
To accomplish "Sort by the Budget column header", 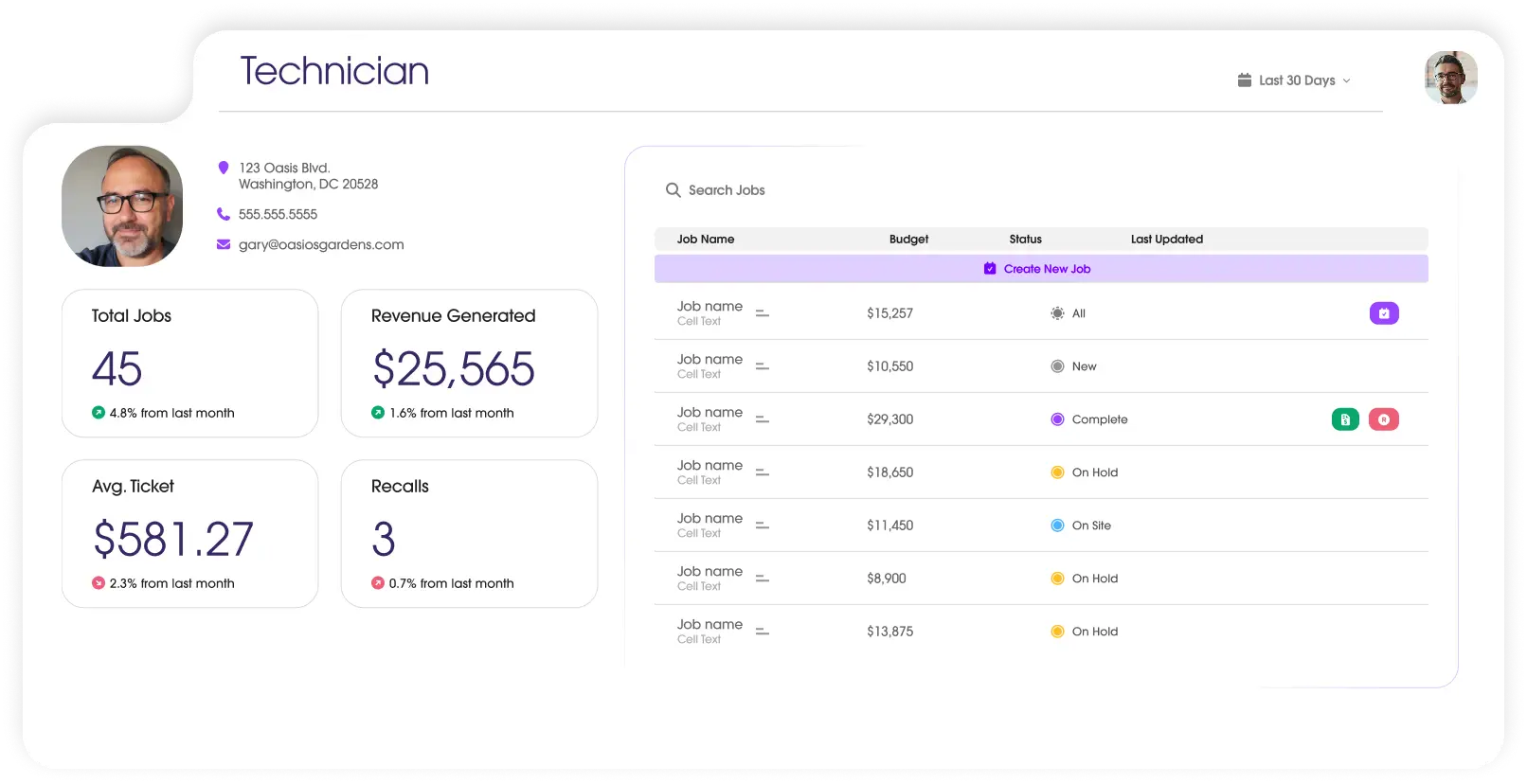I will (x=908, y=240).
